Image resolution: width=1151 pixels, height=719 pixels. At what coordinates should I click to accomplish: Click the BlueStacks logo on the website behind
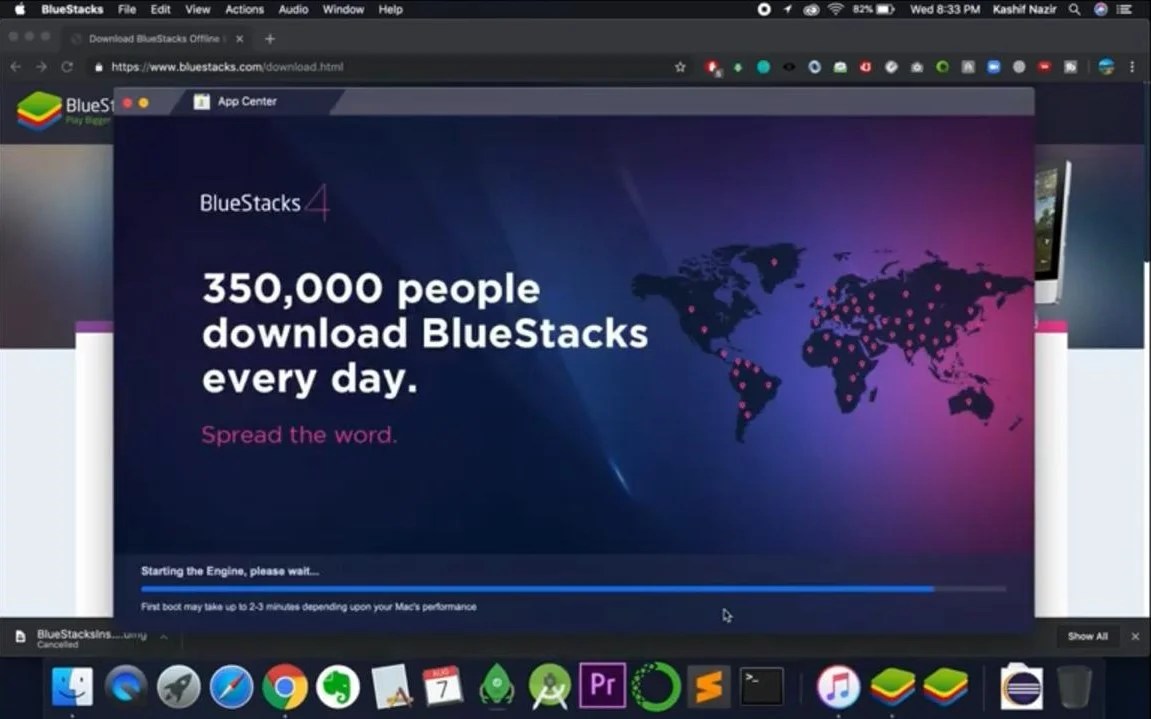pos(65,110)
